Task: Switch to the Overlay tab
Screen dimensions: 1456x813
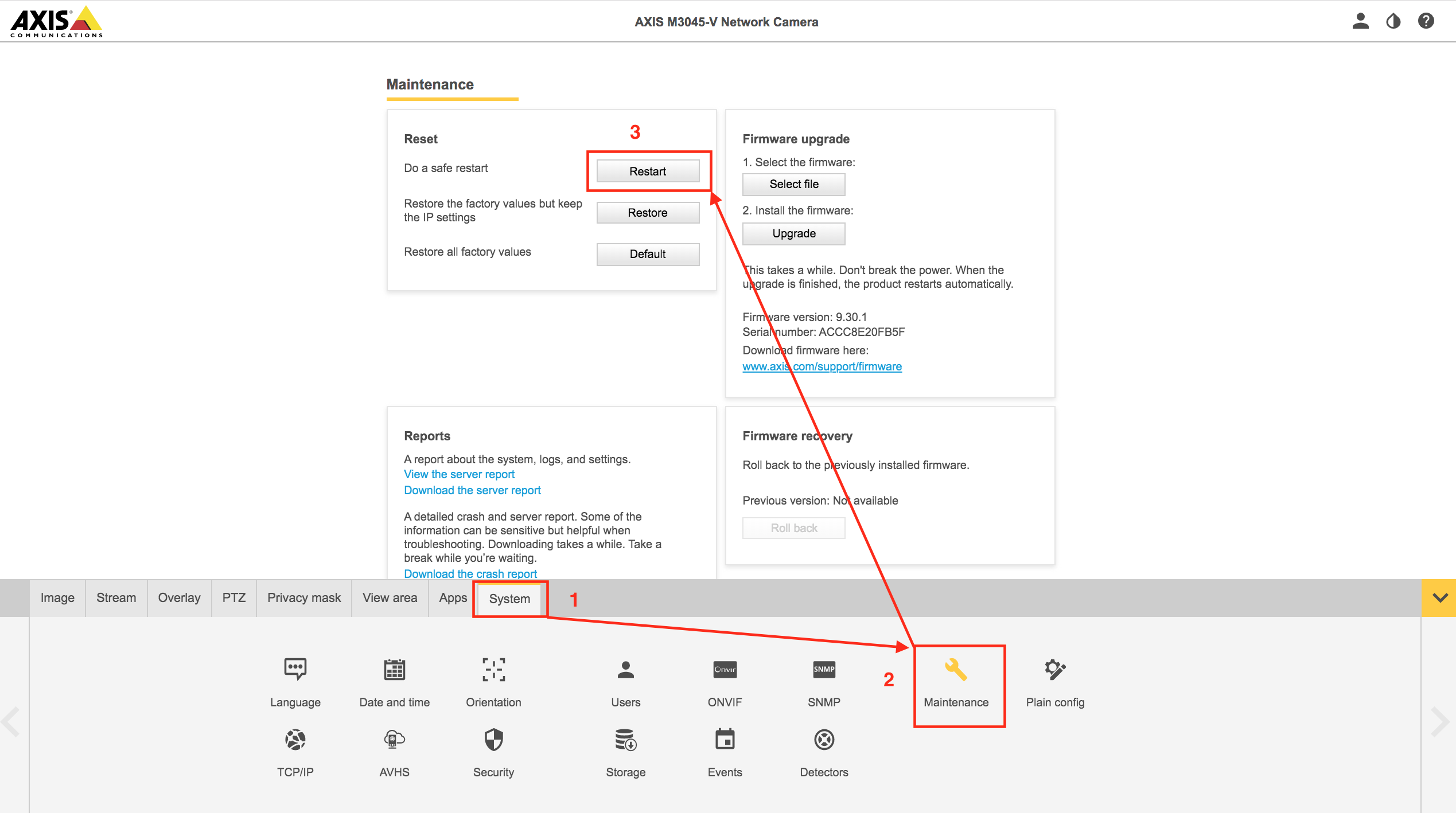Action: click(180, 598)
